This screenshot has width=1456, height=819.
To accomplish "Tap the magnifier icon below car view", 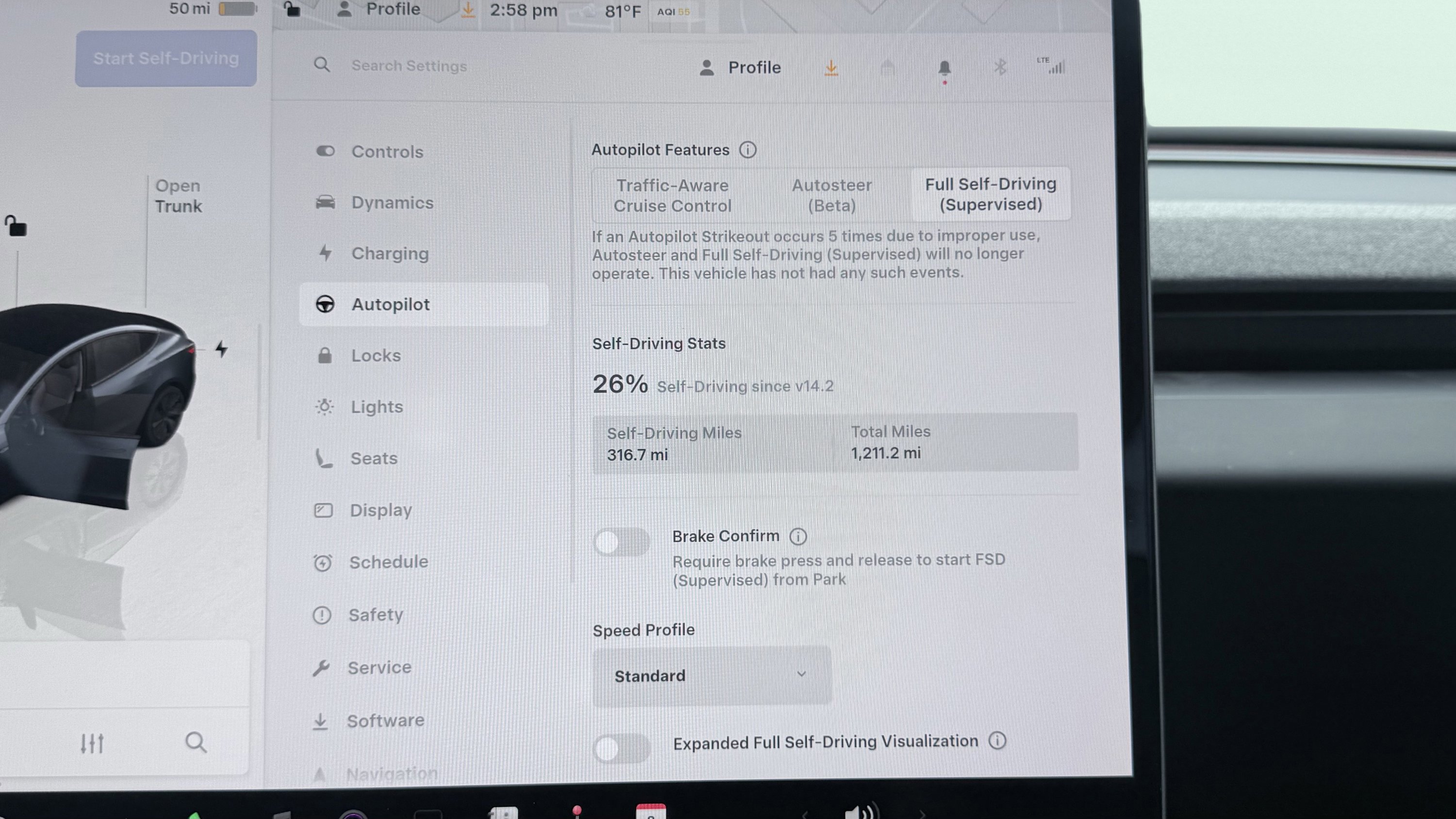I will pos(196,742).
